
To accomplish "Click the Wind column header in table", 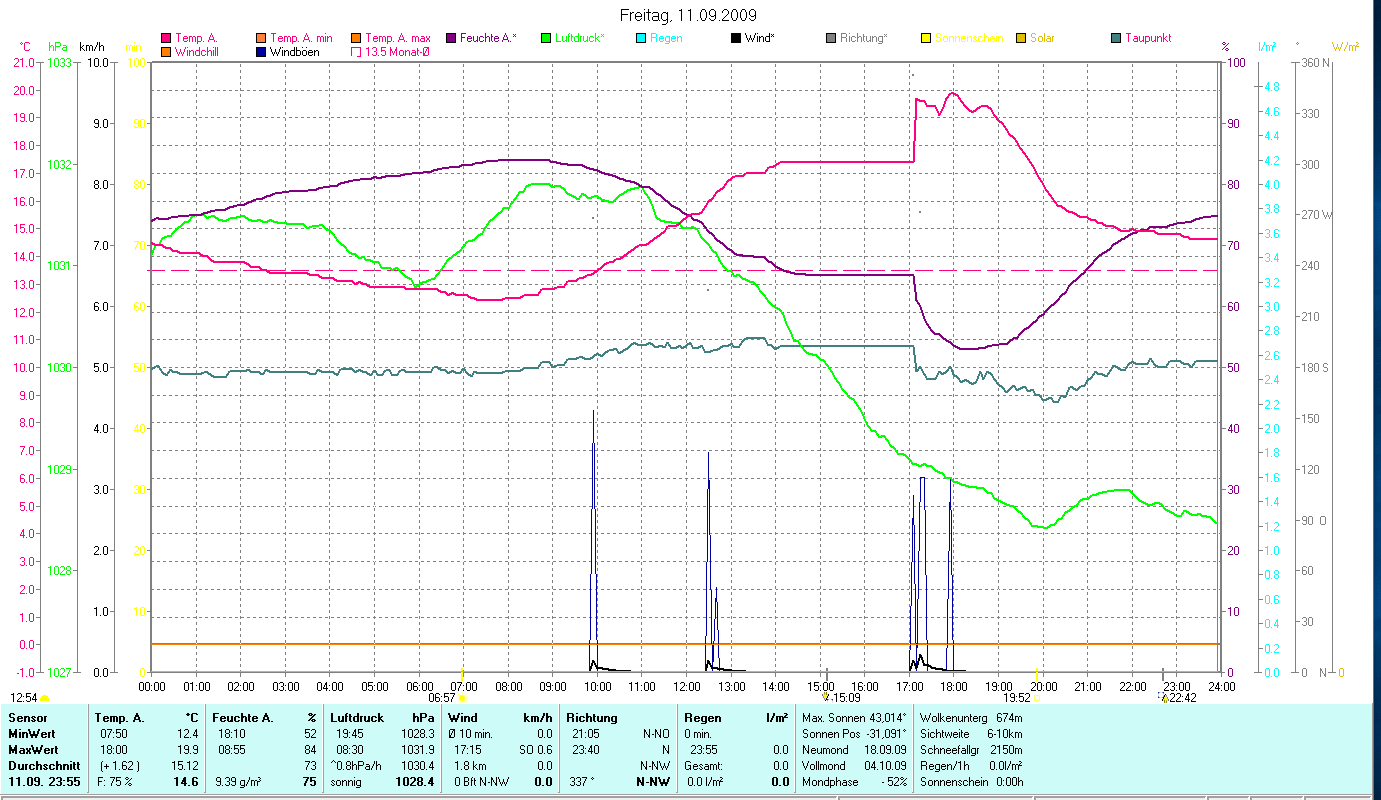I will point(463,718).
